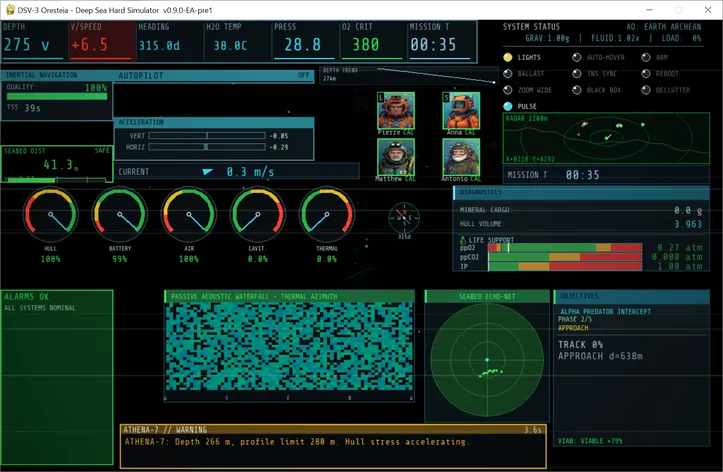Click the HEADING value 315.0d

[159, 46]
